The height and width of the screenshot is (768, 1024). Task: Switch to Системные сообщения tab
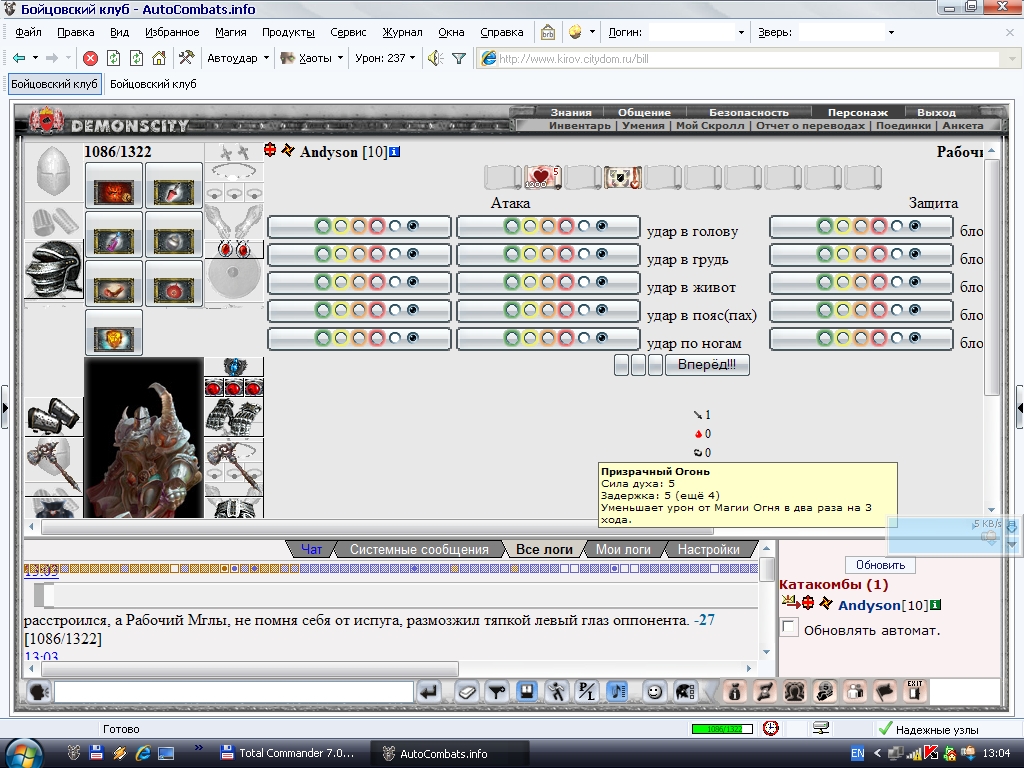tap(419, 549)
